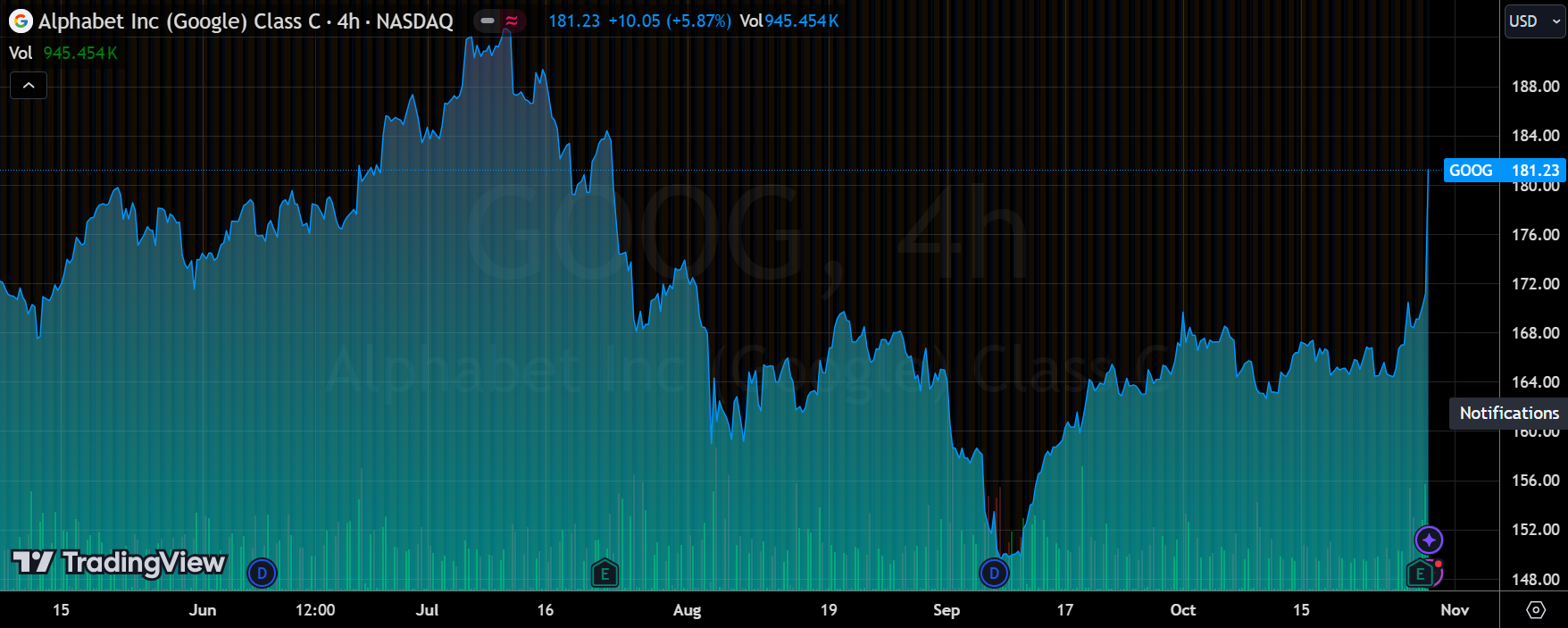Click the Notifications label
Viewport: 1568px width, 628px height.
[x=1509, y=413]
